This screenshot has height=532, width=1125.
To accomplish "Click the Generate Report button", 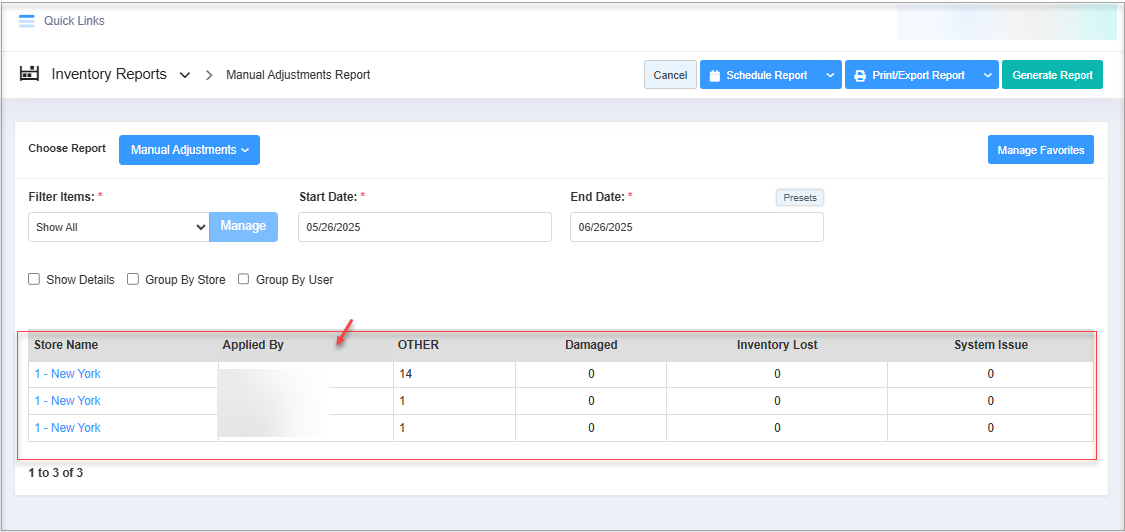I will [1052, 75].
